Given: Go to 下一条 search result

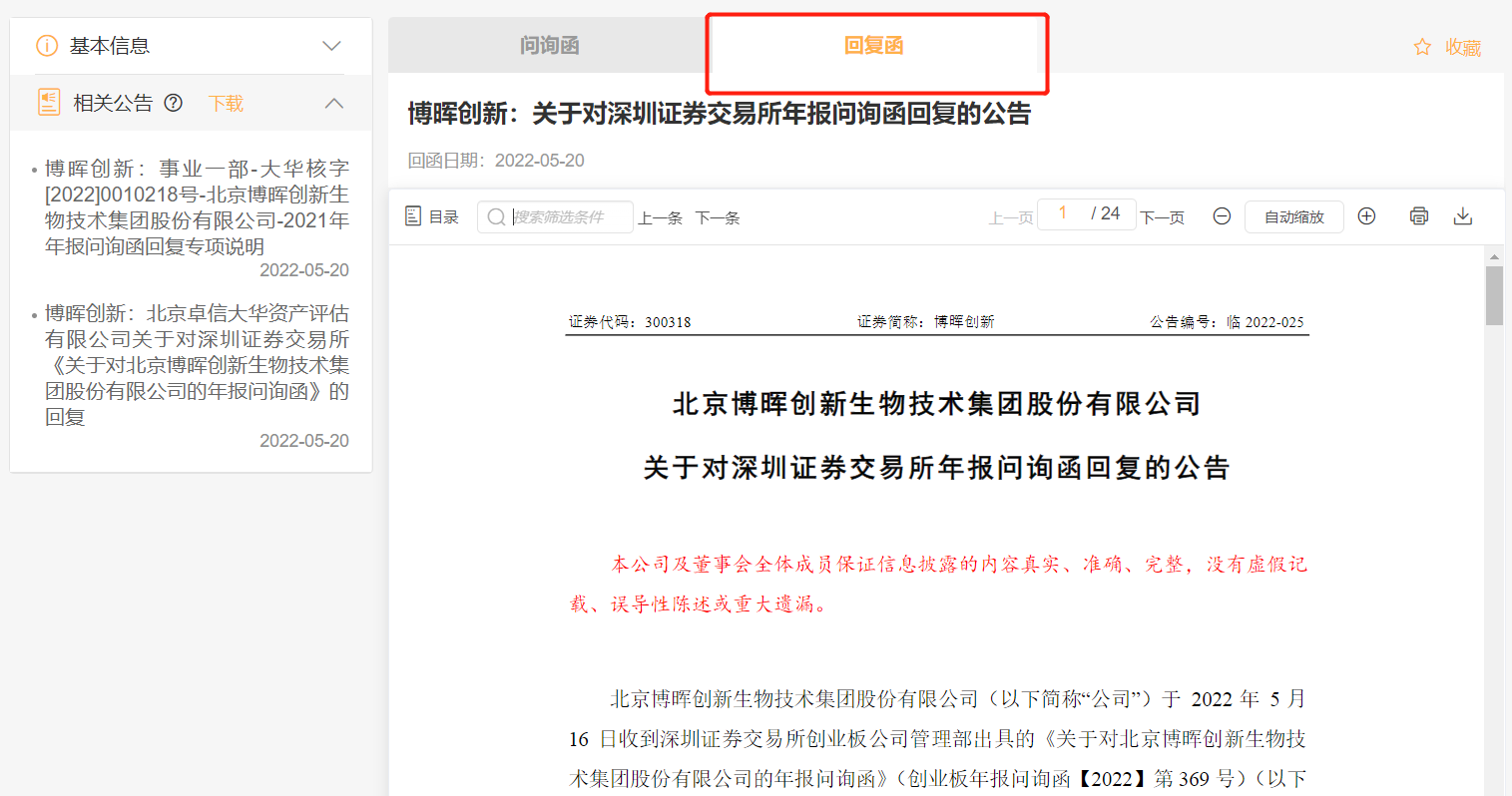Looking at the screenshot, I should [x=718, y=217].
